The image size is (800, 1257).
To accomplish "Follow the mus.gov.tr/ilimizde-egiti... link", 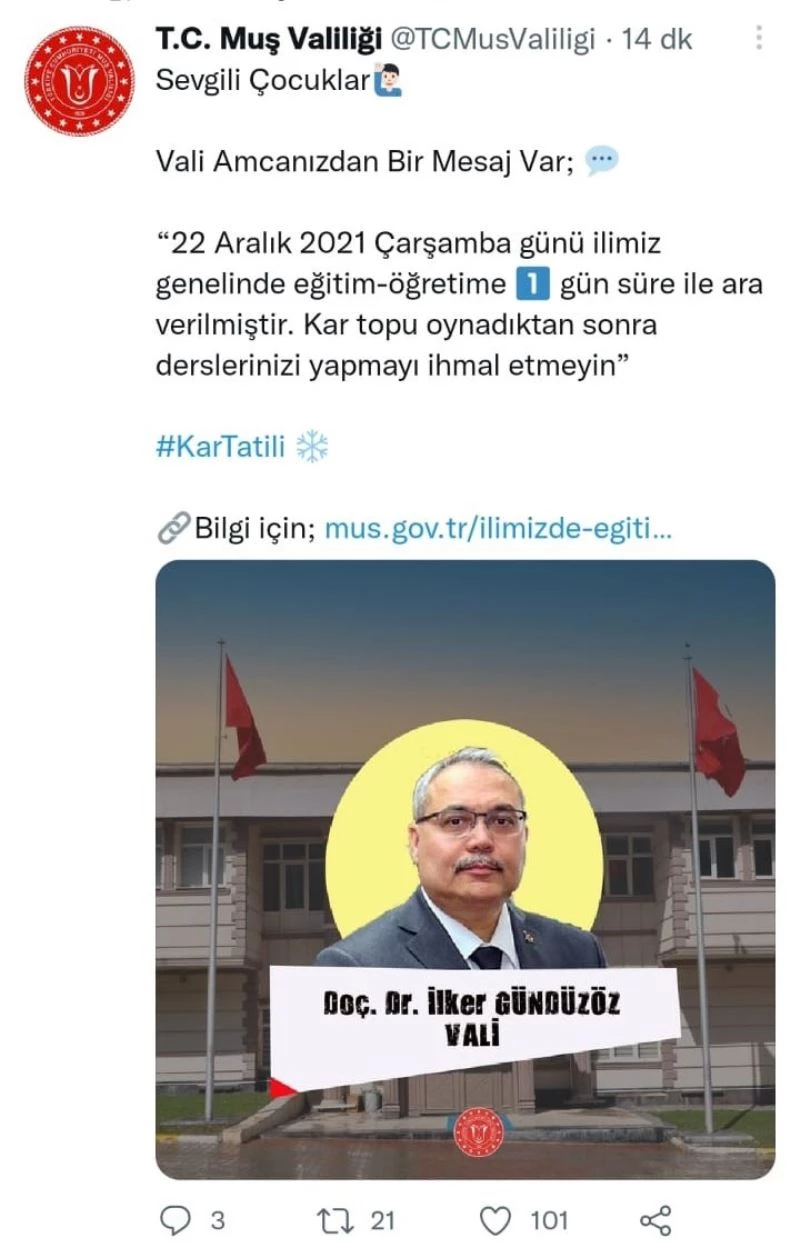I will click(x=499, y=528).
